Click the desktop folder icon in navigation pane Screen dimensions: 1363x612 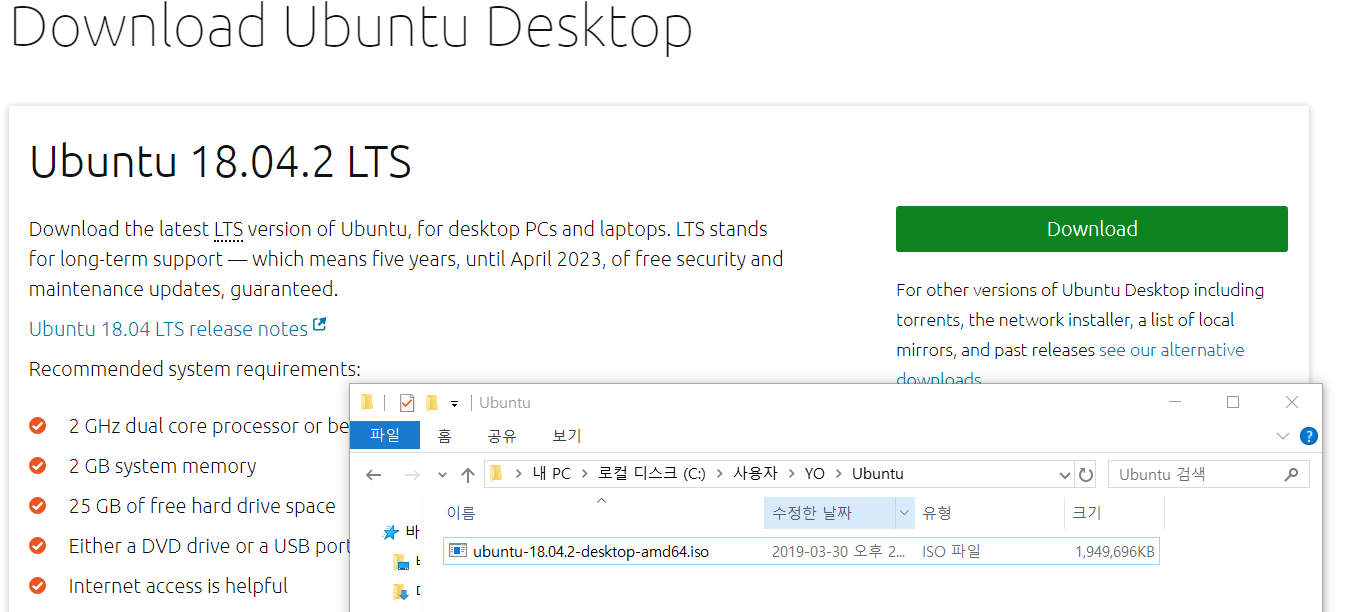click(x=401, y=561)
